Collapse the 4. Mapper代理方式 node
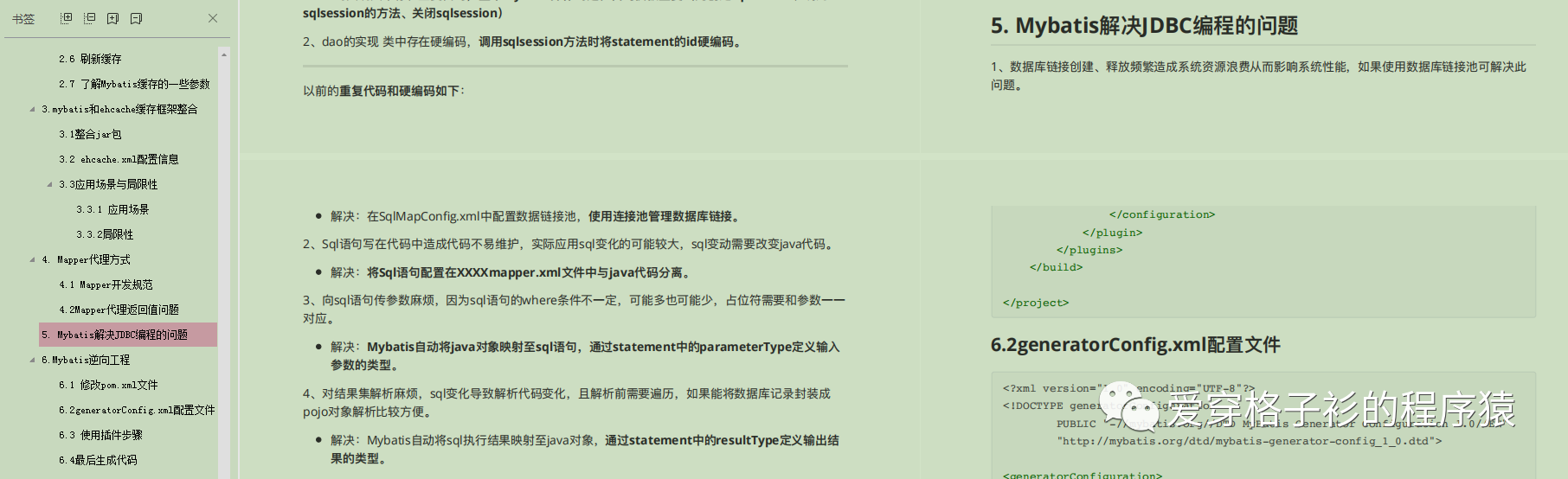 tap(33, 259)
